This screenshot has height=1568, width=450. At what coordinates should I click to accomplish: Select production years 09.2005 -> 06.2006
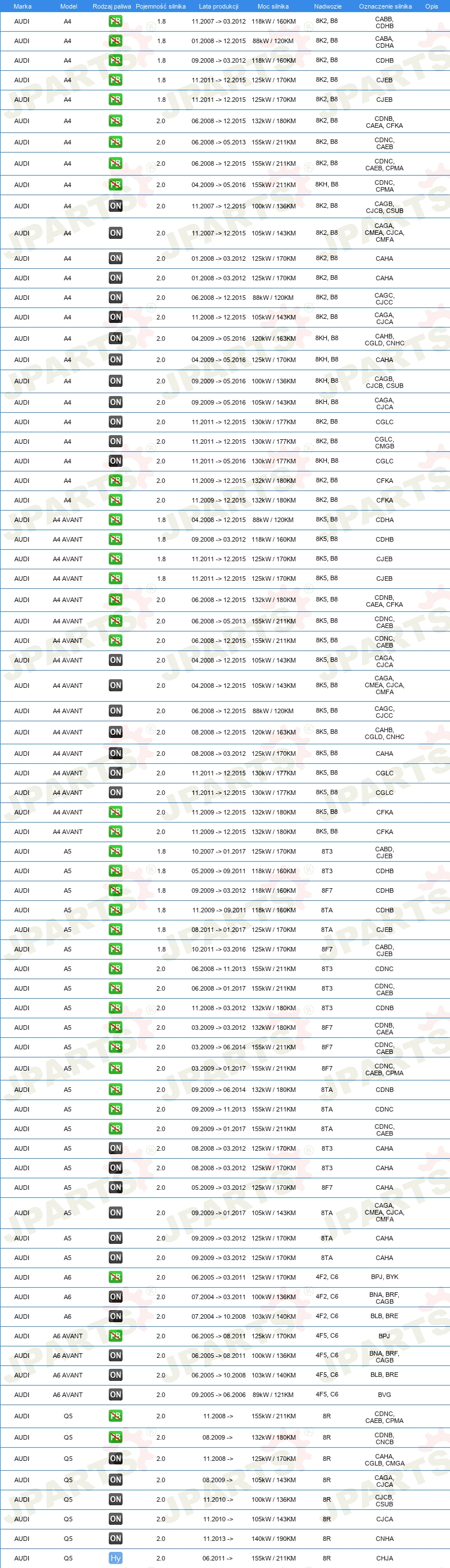[x=219, y=1395]
